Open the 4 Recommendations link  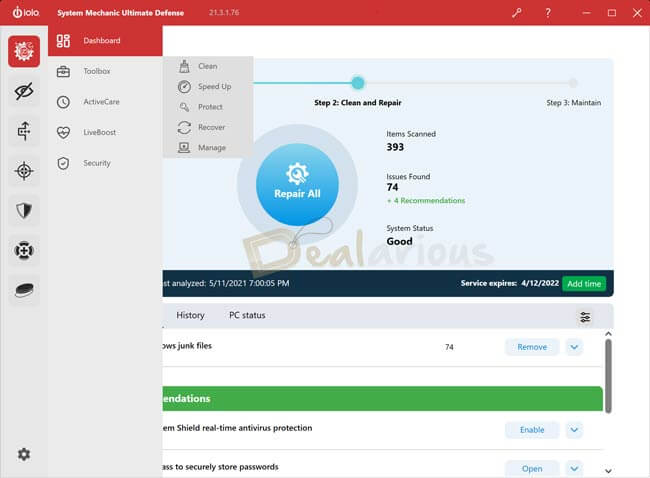tap(426, 201)
